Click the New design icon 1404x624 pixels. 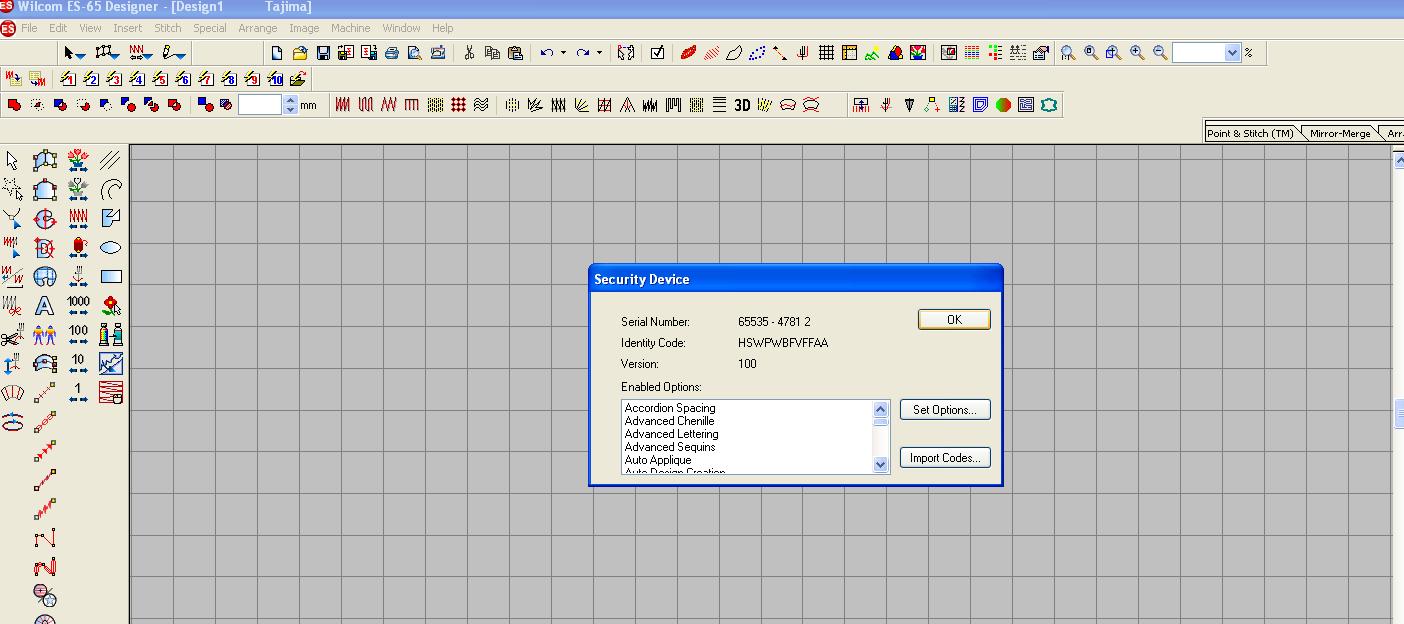click(277, 53)
